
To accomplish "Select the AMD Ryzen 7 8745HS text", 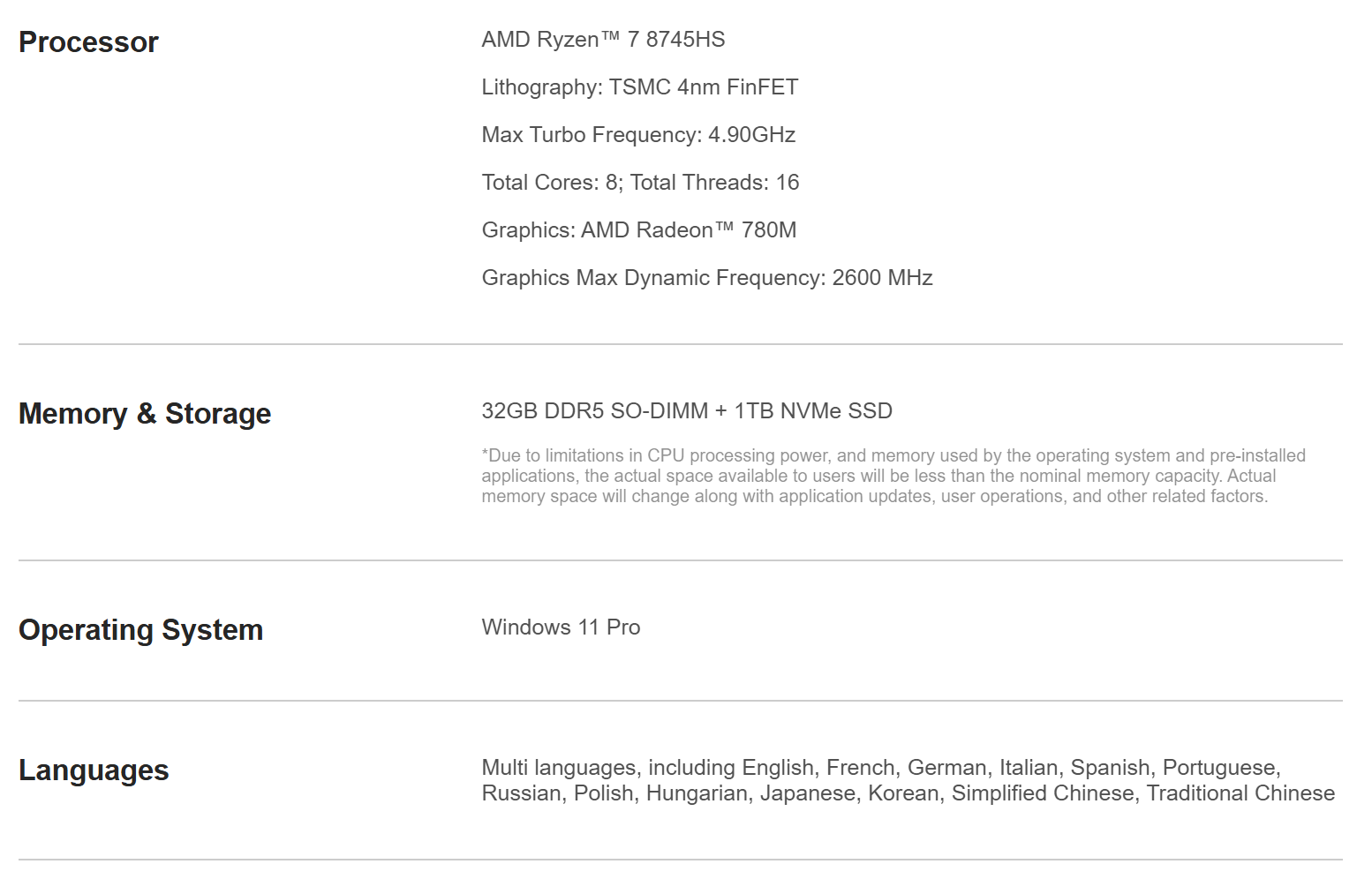I will (x=603, y=40).
